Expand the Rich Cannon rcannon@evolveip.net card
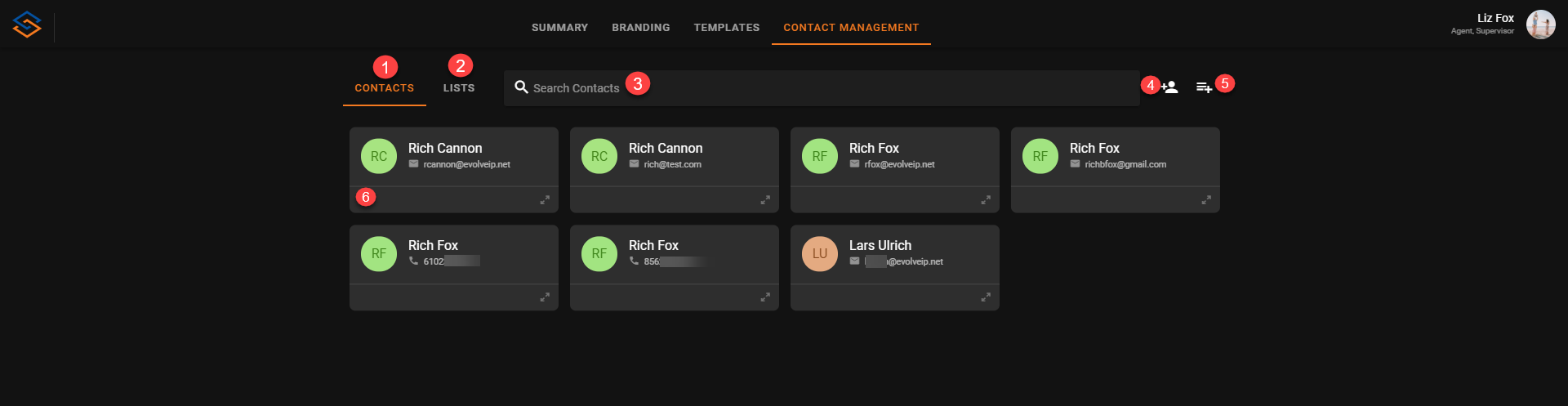 pos(545,200)
